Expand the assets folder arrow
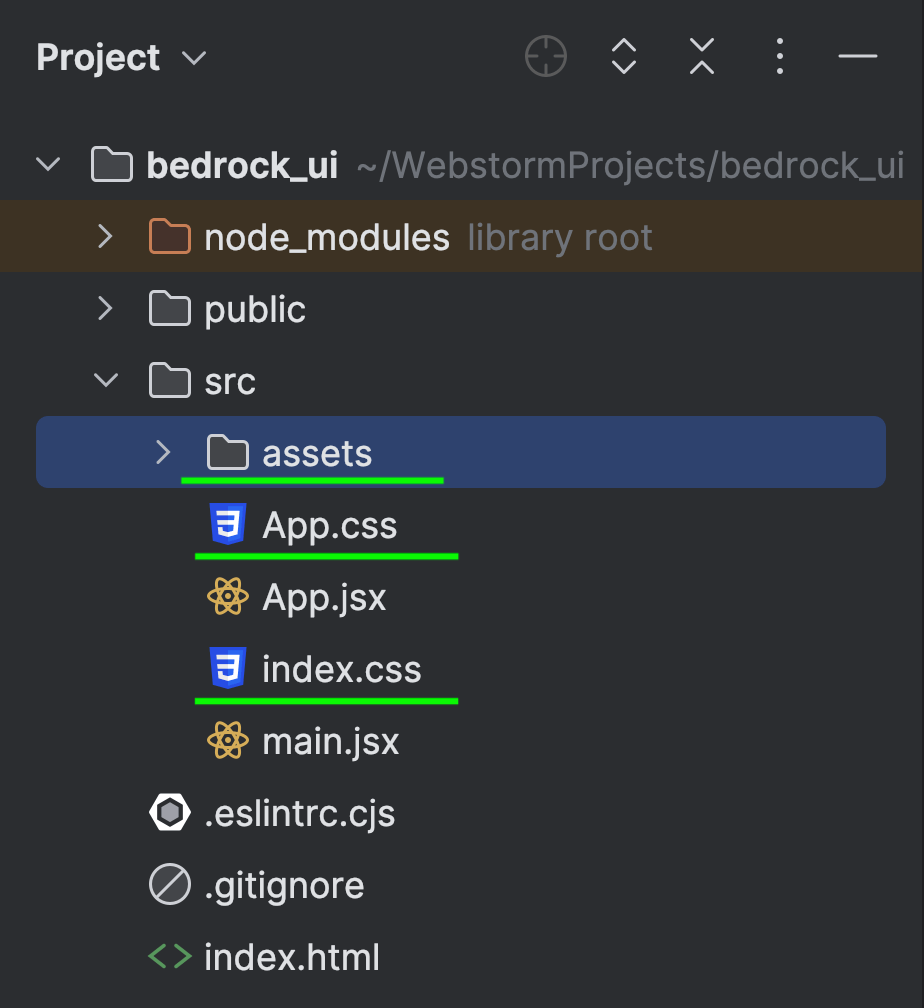924x1008 pixels. (x=163, y=453)
